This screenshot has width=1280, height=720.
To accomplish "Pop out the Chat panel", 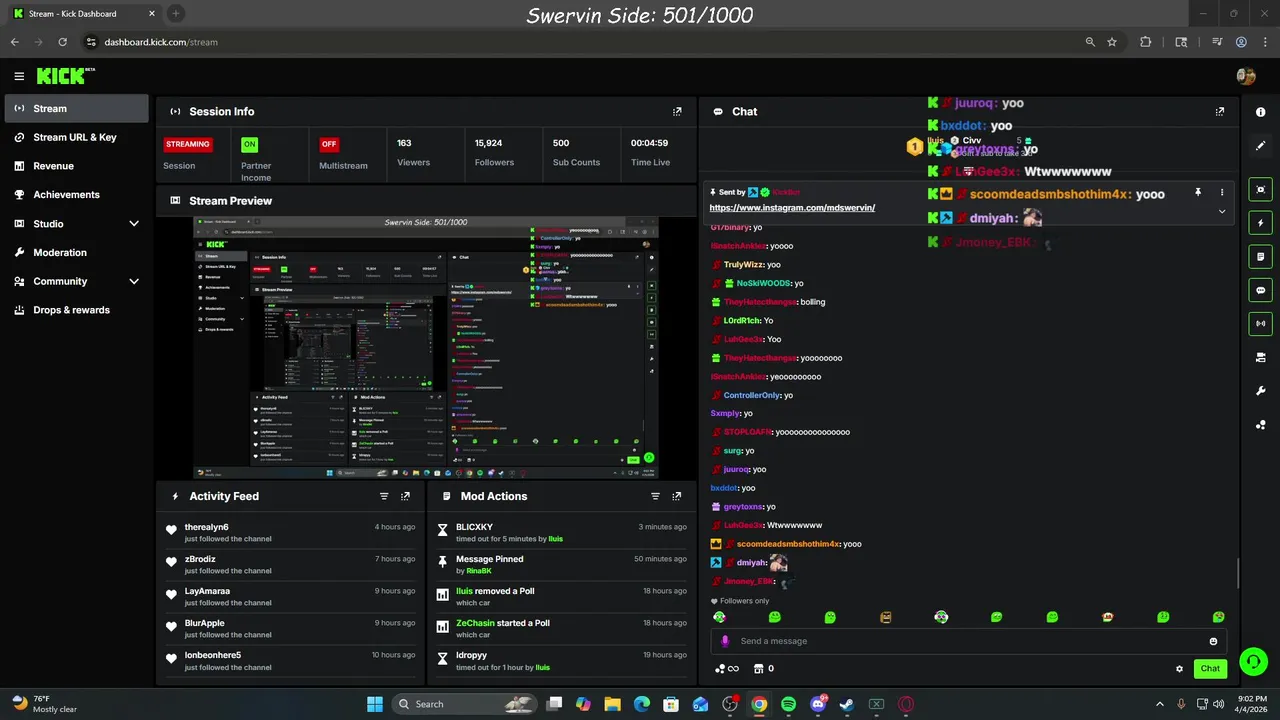I will [x=1219, y=112].
